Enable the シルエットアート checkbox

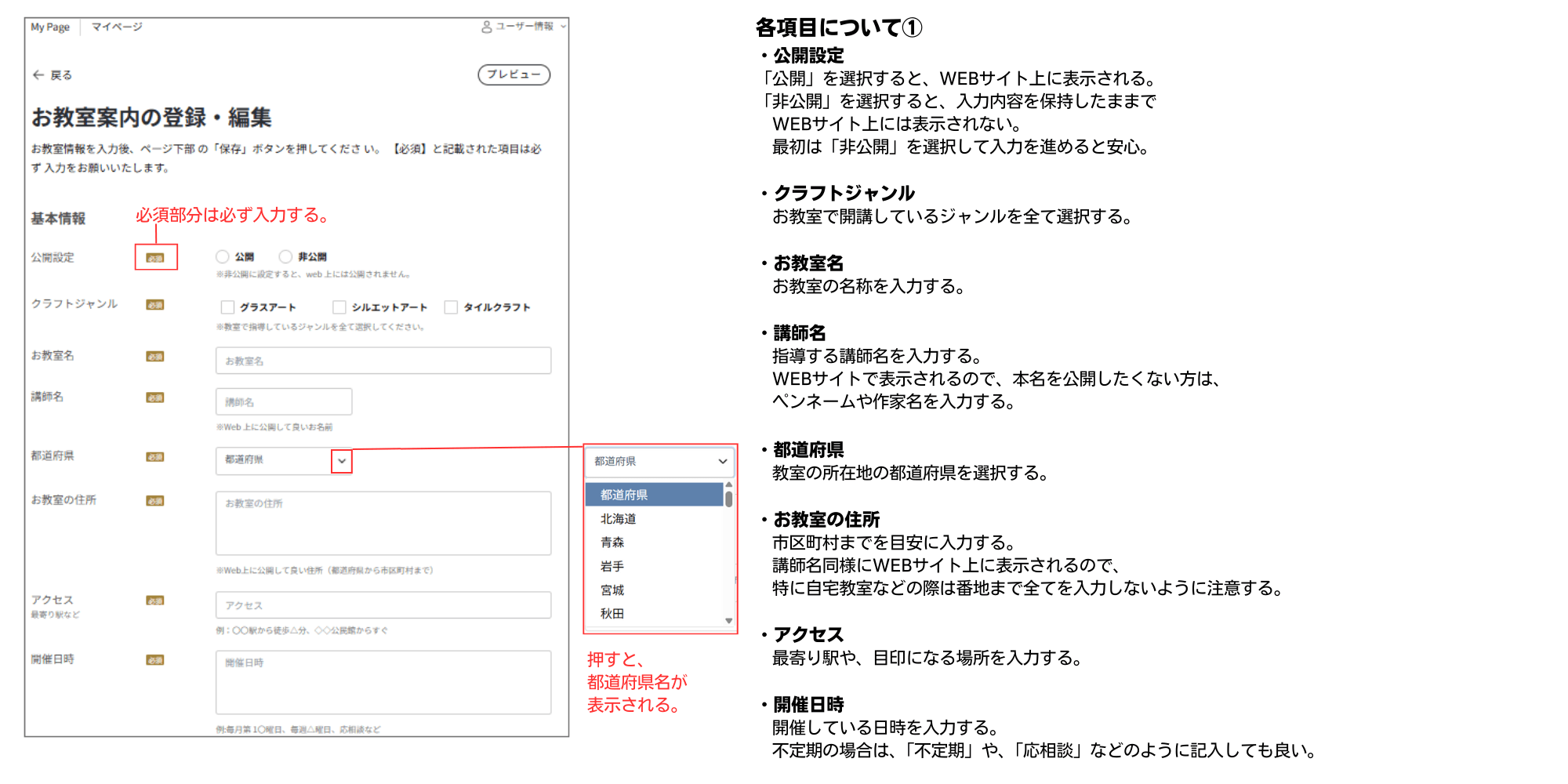[339, 307]
